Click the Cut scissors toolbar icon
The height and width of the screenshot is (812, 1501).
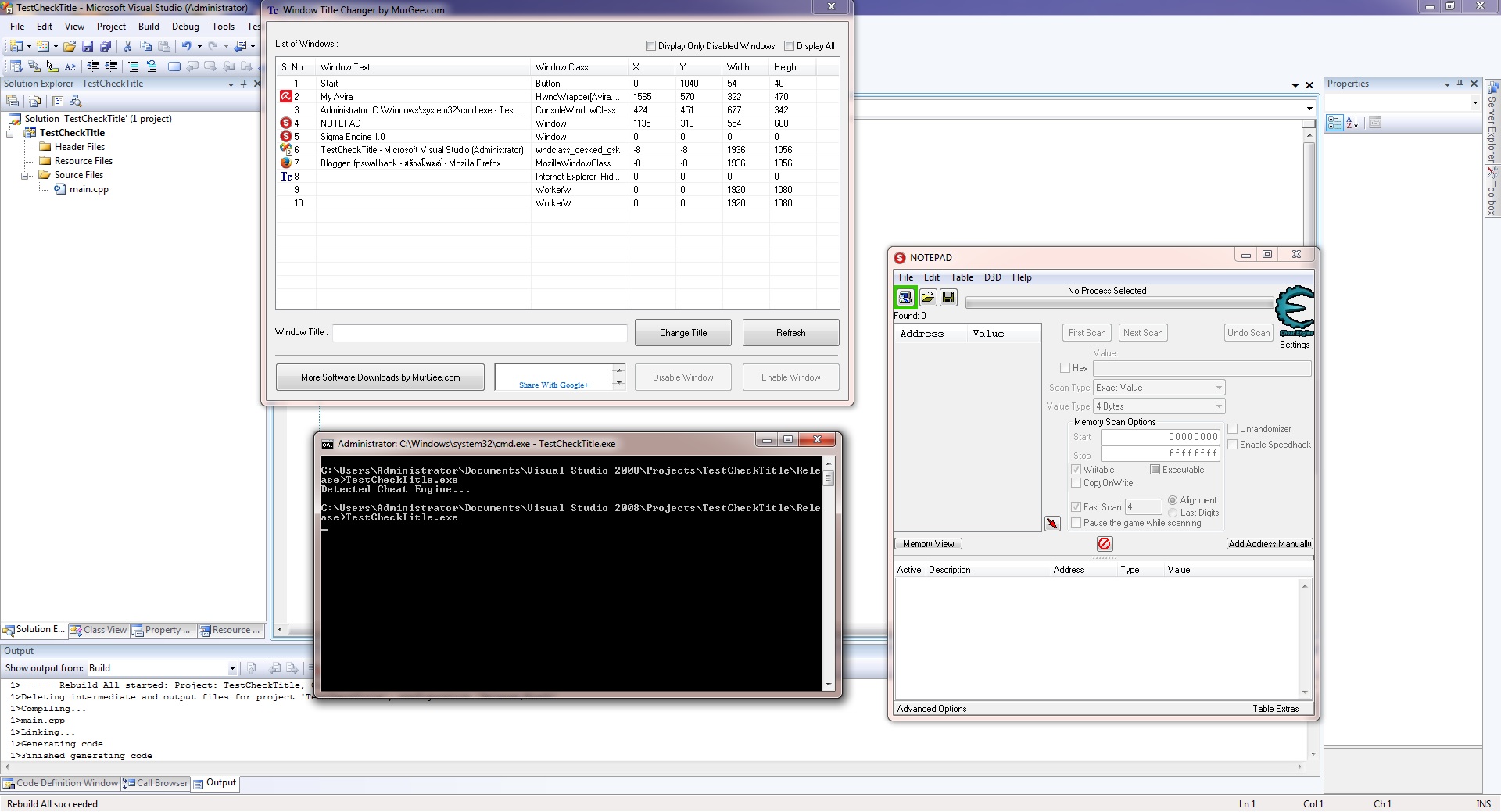127,46
